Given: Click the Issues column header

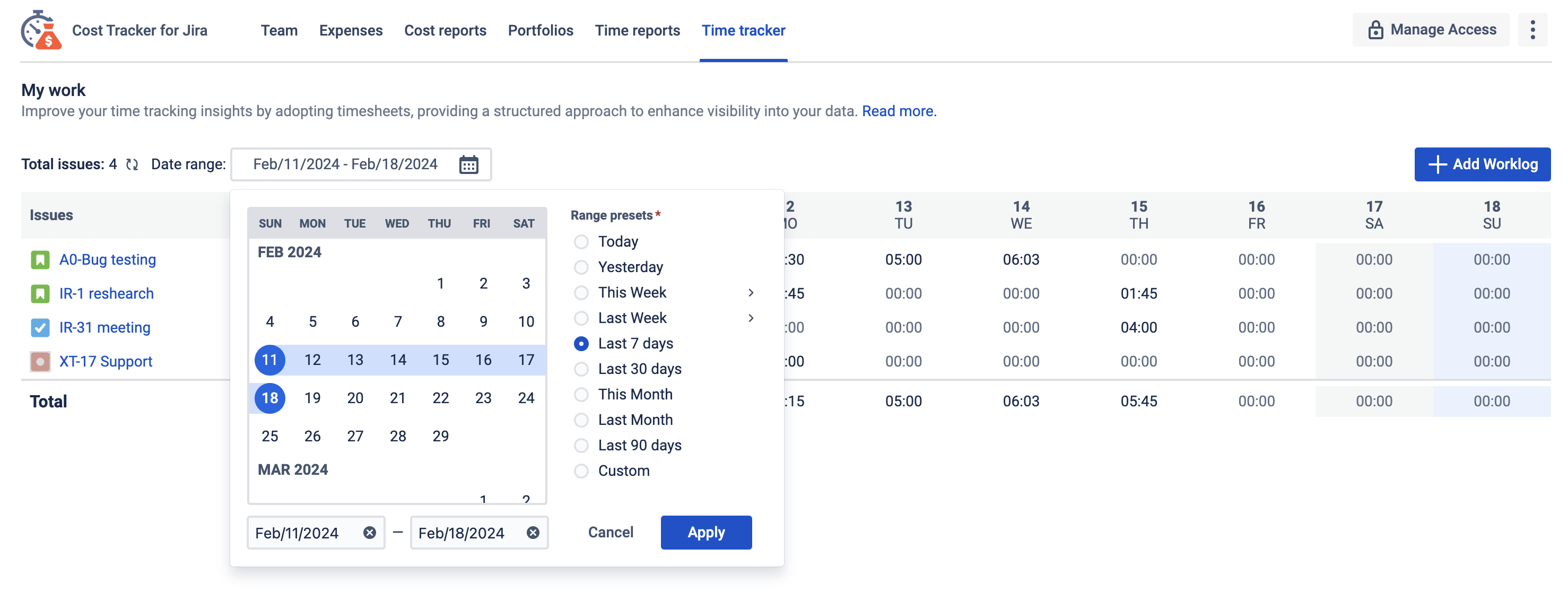Looking at the screenshot, I should pos(51,215).
